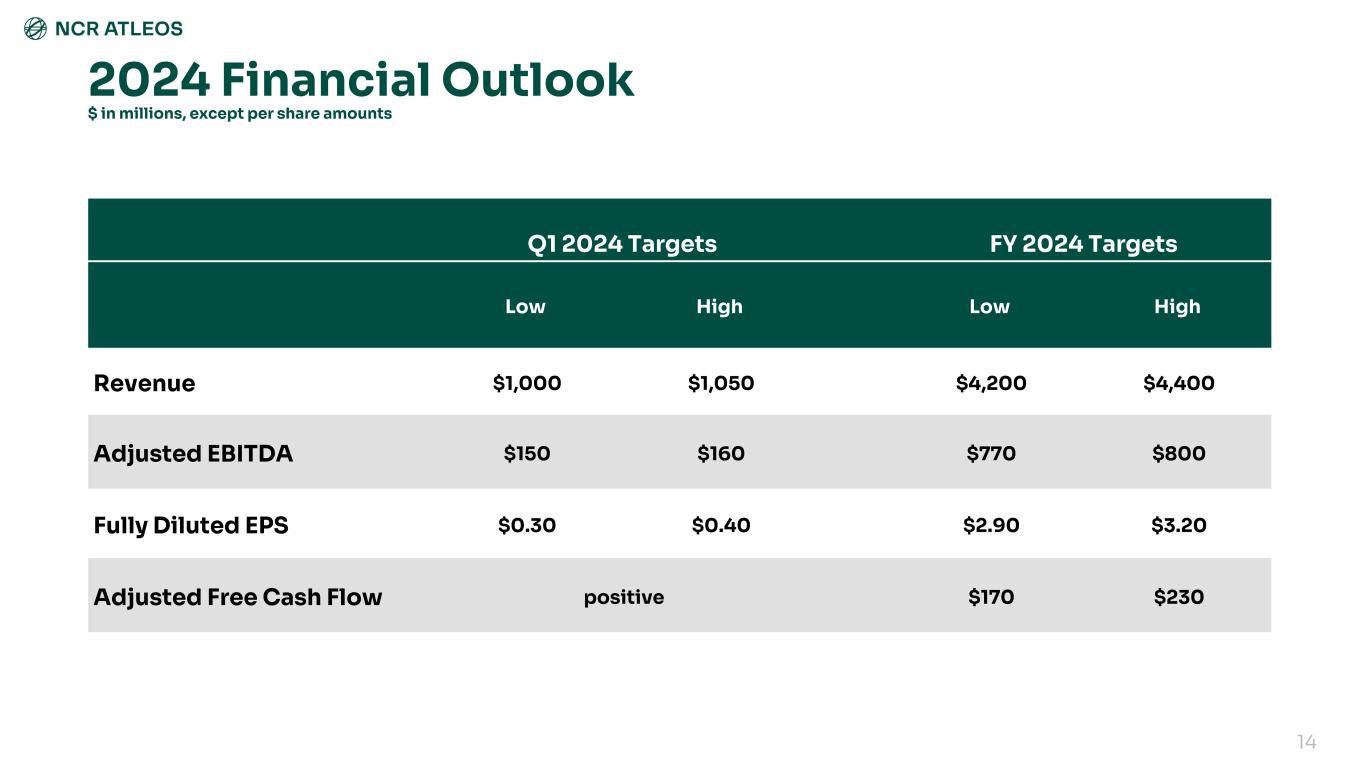
Task: Click the $2.90 full-year EPS low value
Action: click(991, 525)
